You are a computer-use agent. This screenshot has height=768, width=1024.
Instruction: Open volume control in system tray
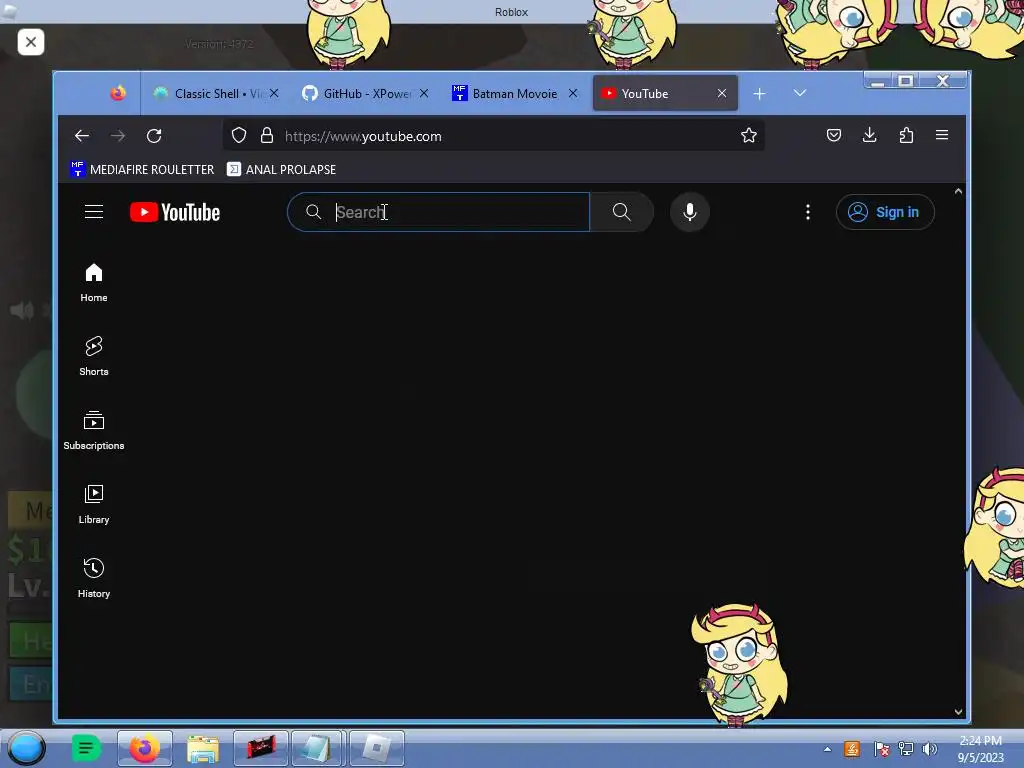pyautogui.click(x=929, y=749)
